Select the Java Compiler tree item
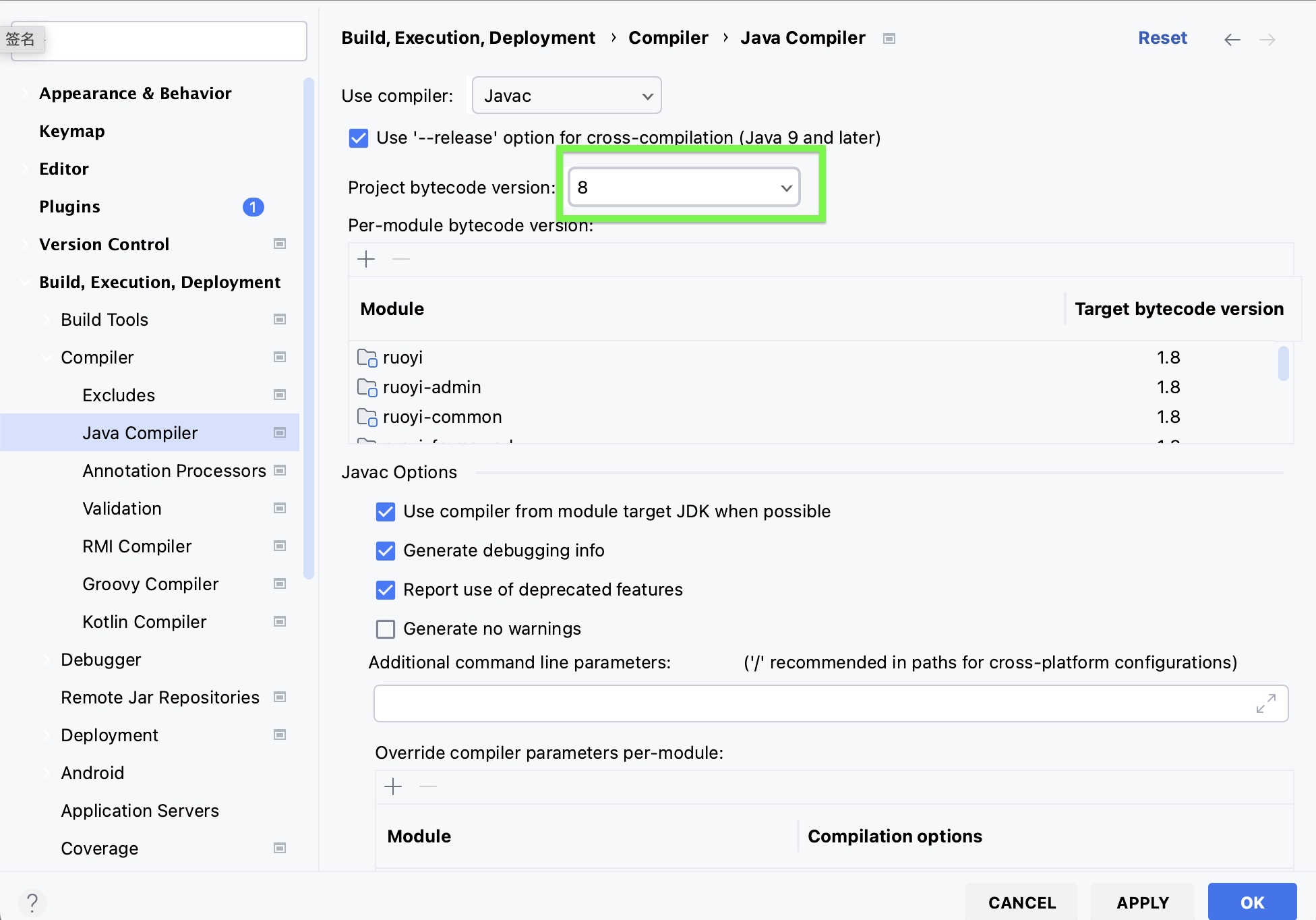This screenshot has height=920, width=1316. pos(150,432)
